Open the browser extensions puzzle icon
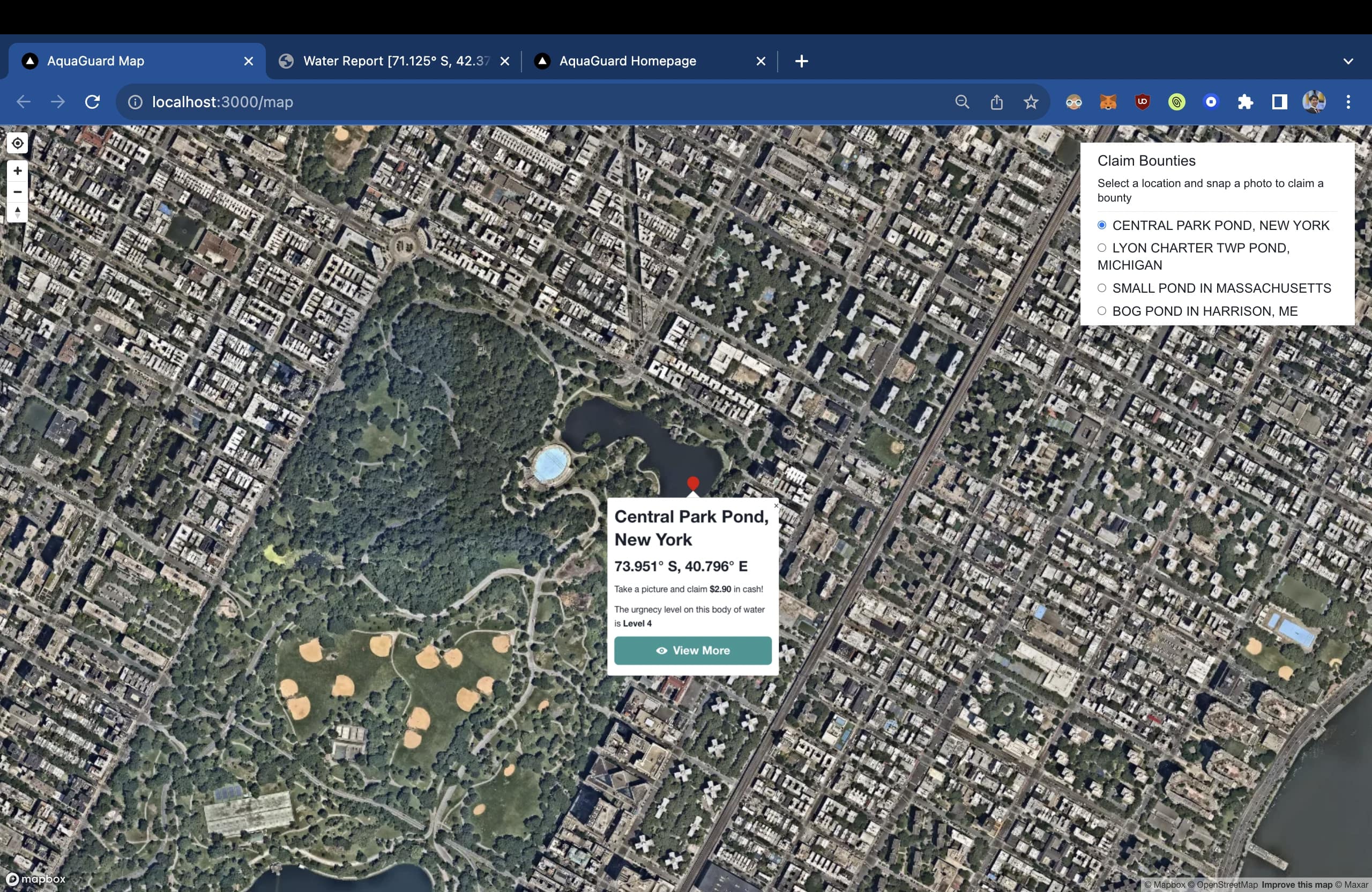Screen dimensions: 1372x892 coord(1245,102)
